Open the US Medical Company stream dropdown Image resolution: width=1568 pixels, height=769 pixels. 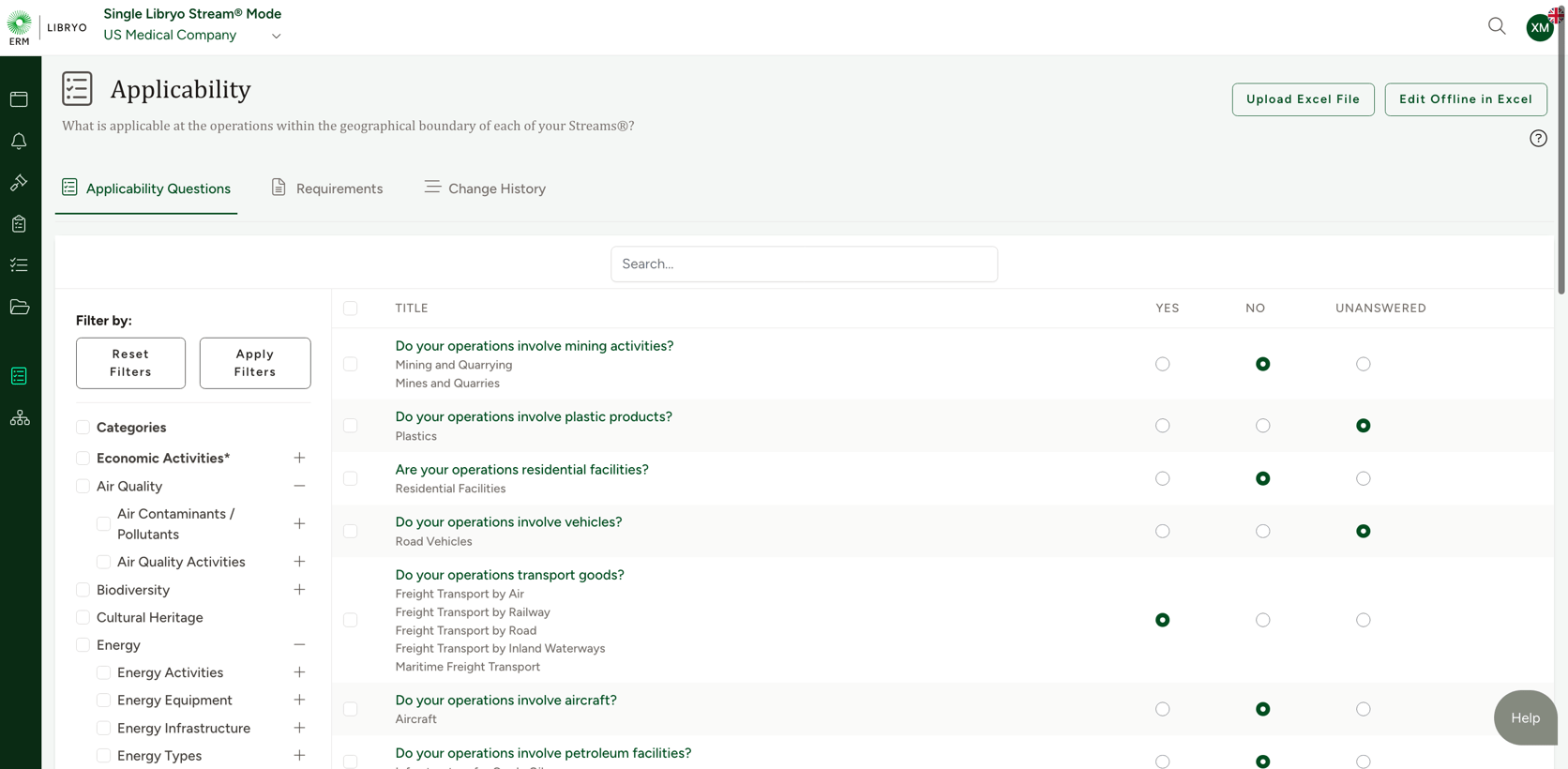(192, 36)
